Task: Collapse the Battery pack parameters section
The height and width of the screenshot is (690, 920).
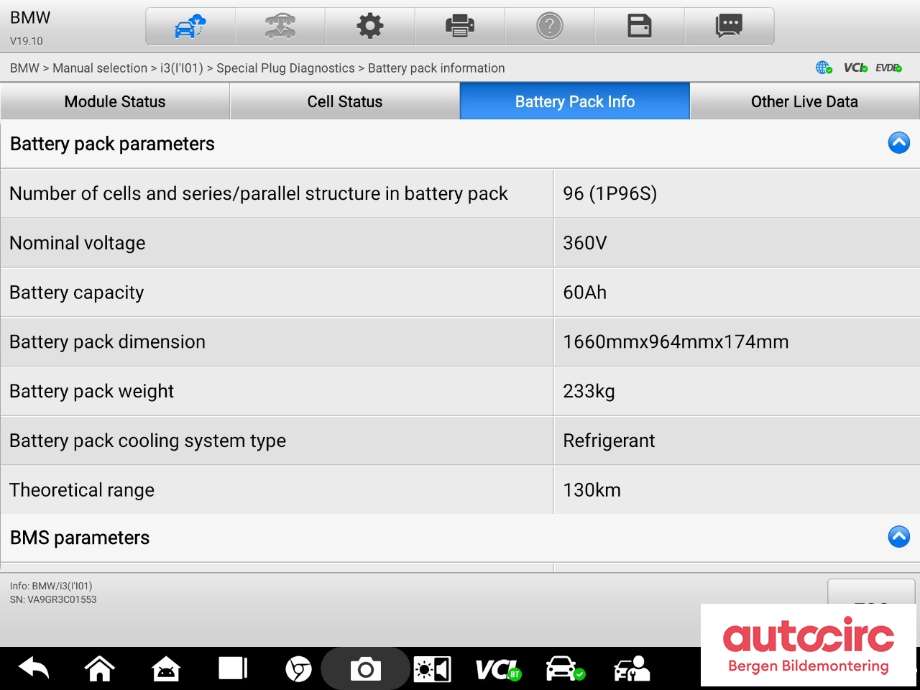Action: [898, 143]
